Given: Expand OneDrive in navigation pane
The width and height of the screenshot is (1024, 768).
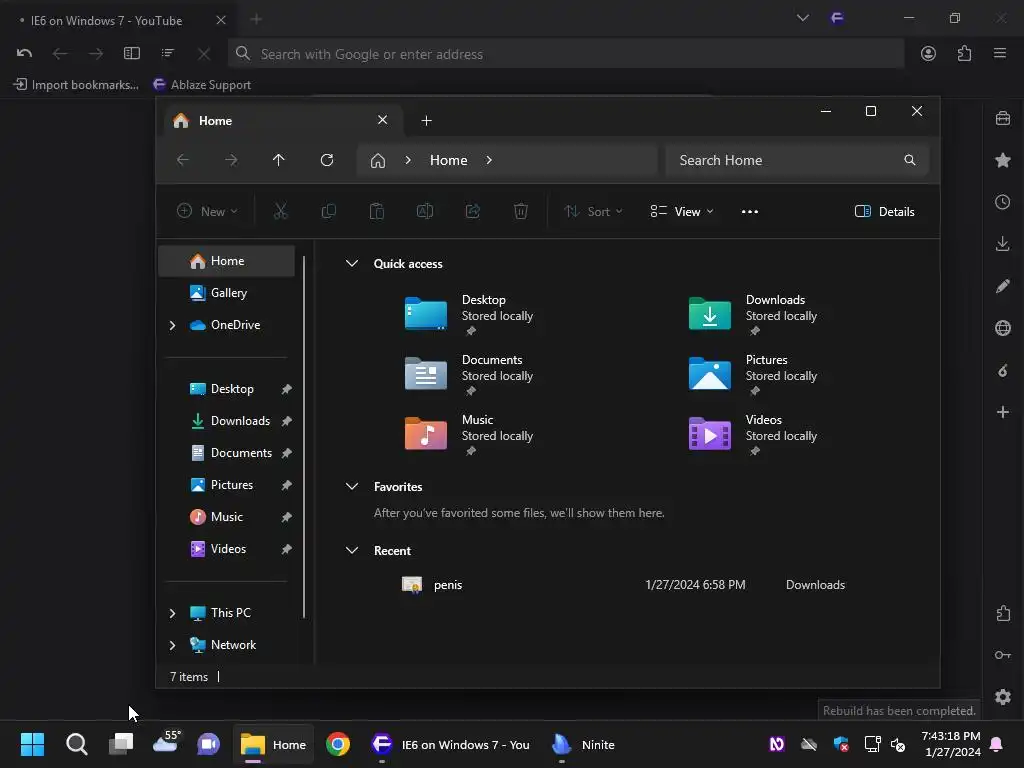Looking at the screenshot, I should pyautogui.click(x=172, y=325).
